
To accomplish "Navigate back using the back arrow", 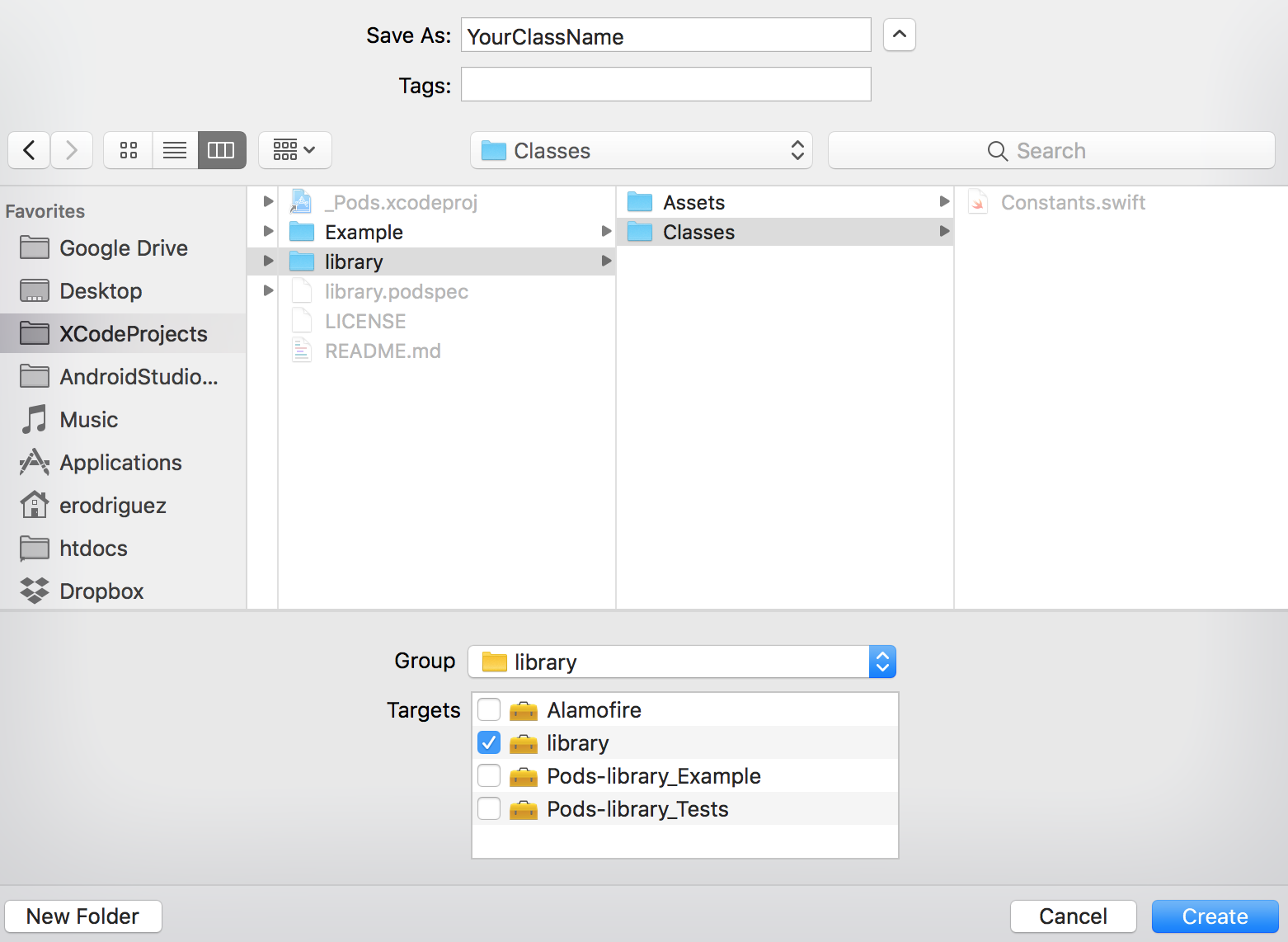I will (x=28, y=150).
